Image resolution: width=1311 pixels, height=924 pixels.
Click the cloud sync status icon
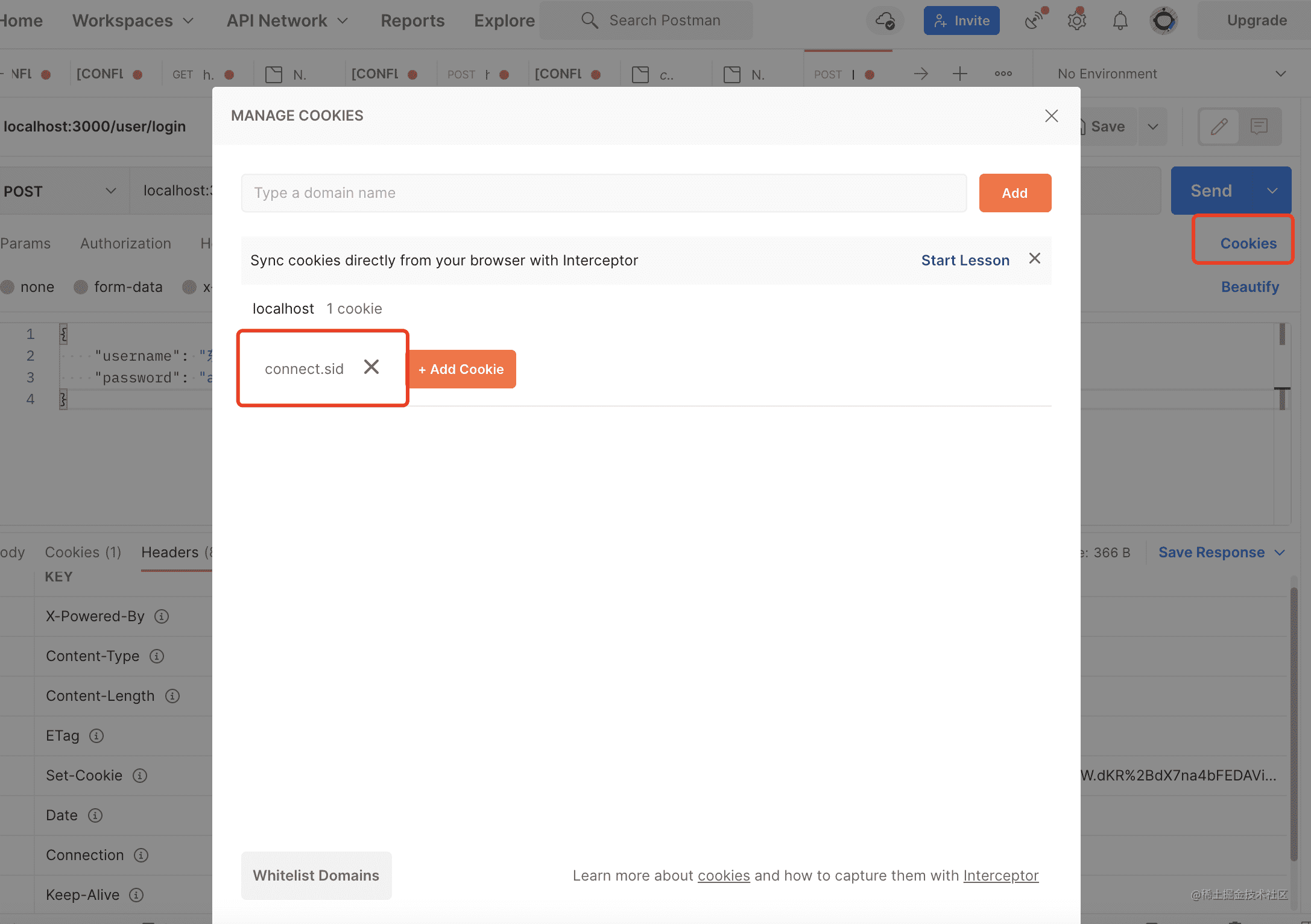point(885,21)
